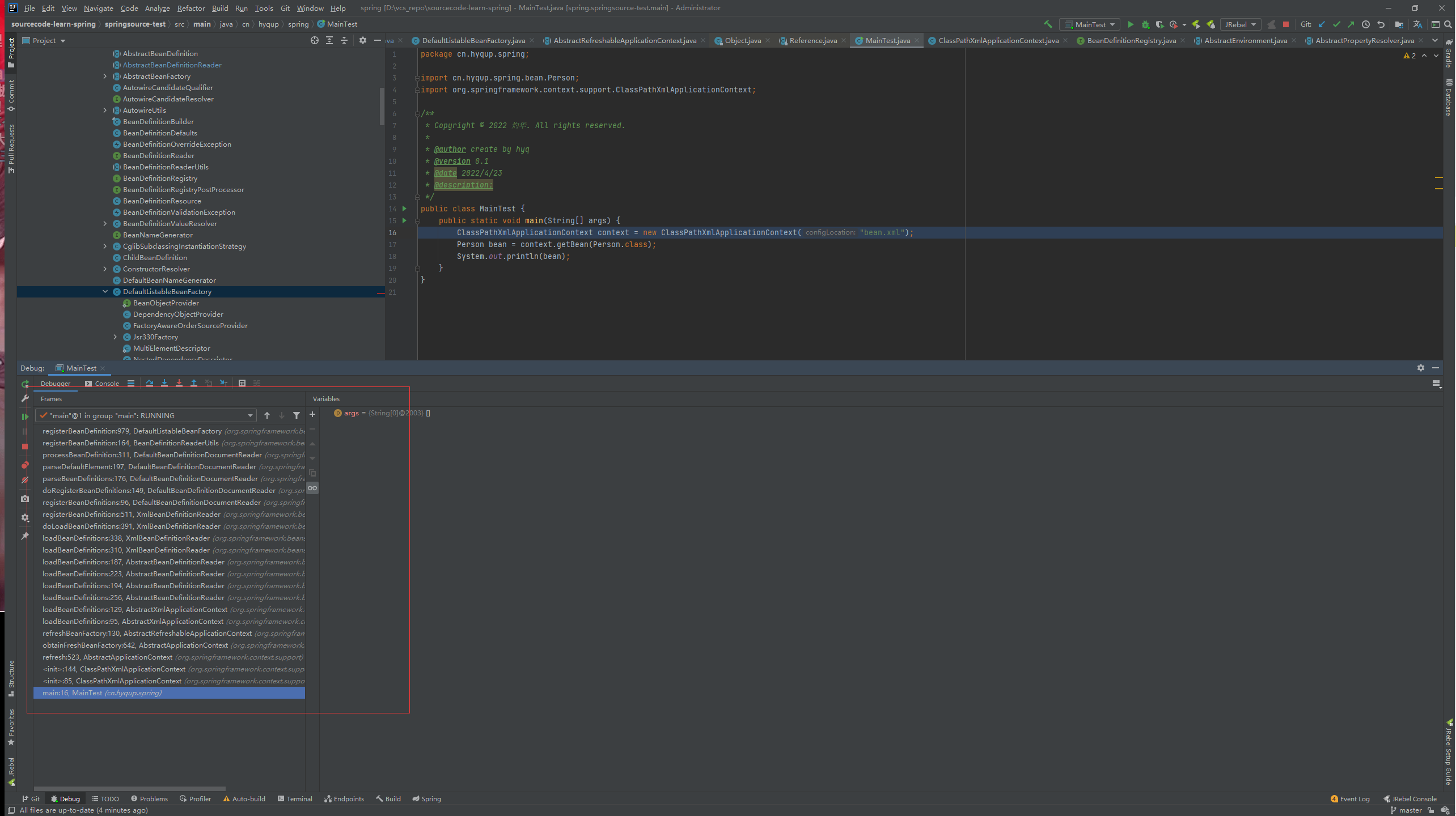This screenshot has height=816, width=1456.
Task: Expand the AbstractBeanFactory tree node
Action: click(105, 76)
